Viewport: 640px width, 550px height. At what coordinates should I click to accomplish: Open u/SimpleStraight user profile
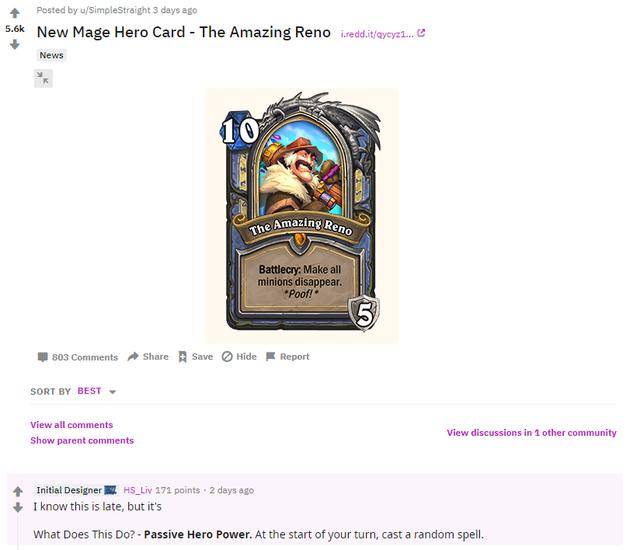pos(115,10)
